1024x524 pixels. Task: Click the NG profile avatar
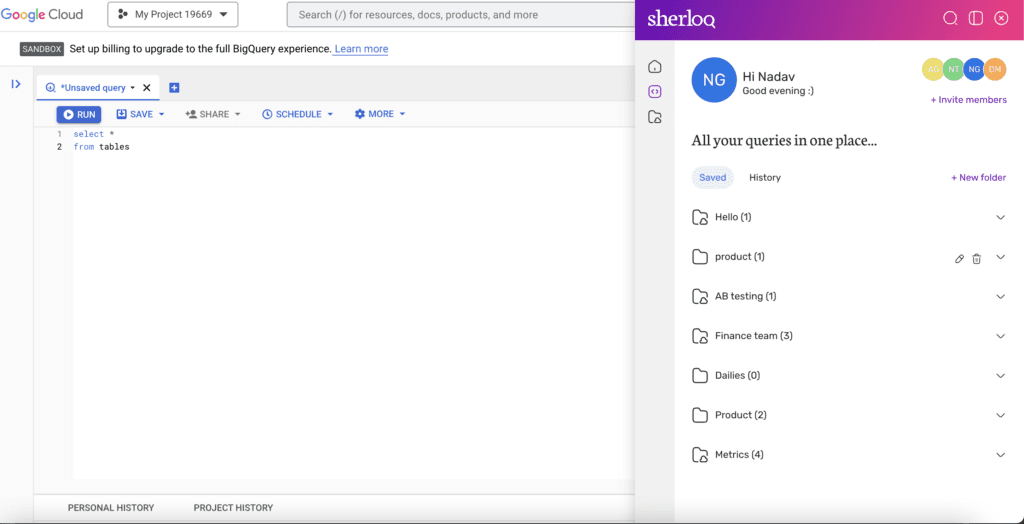pyautogui.click(x=714, y=80)
